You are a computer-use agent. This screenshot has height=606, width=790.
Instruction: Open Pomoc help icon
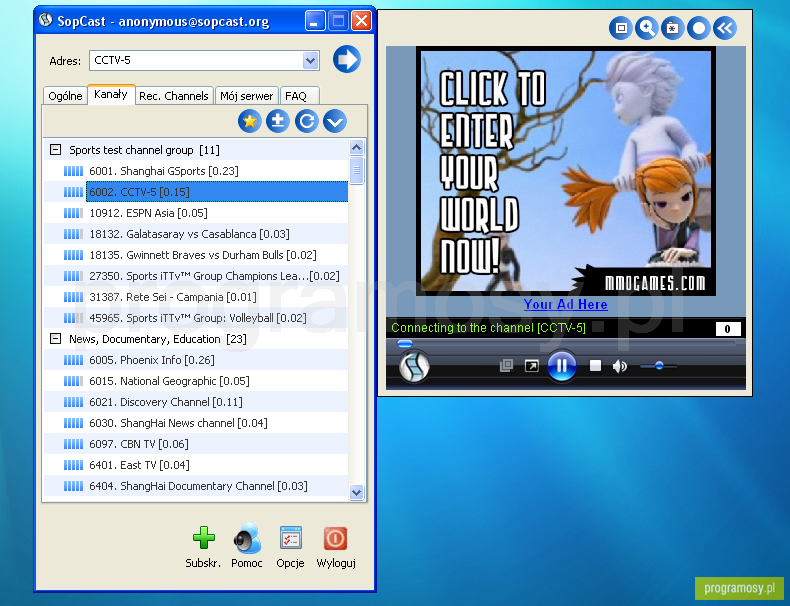point(247,538)
